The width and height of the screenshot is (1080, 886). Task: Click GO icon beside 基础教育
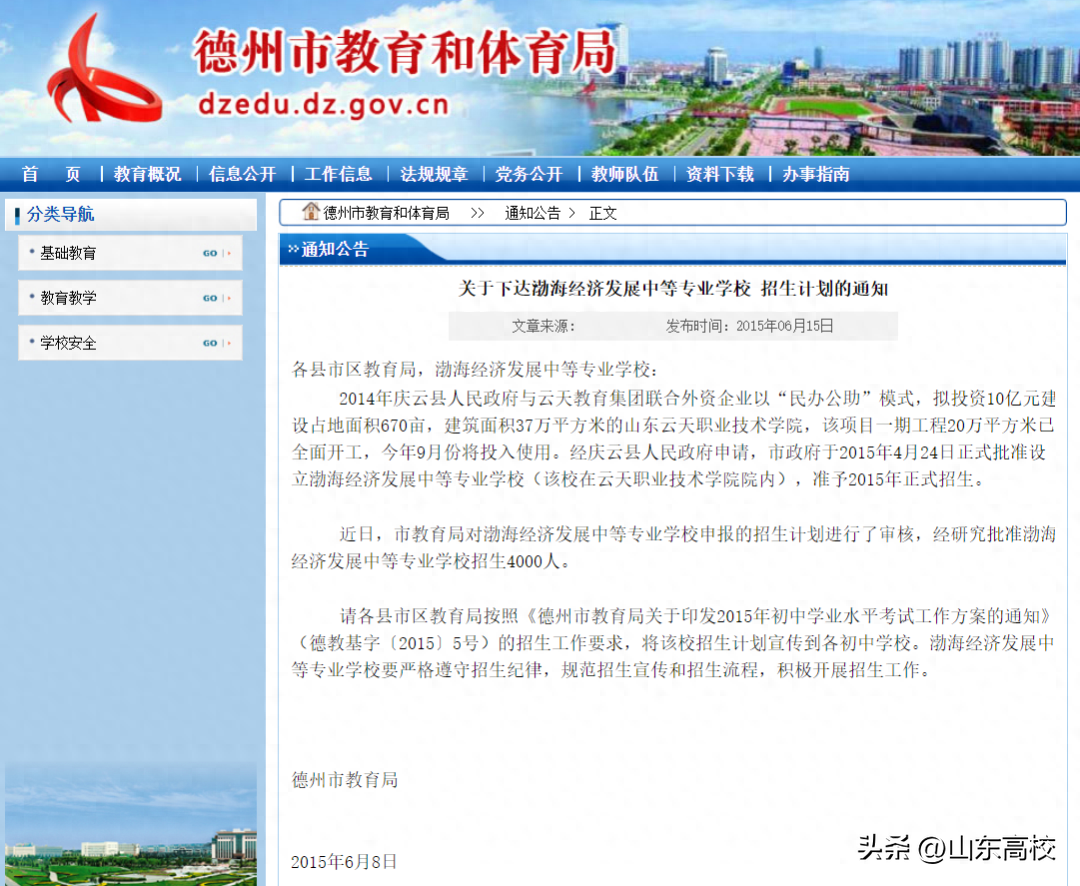211,254
